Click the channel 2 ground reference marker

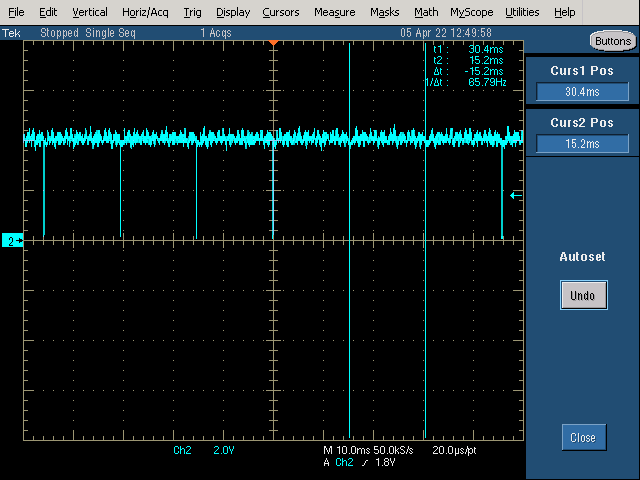click(x=12, y=241)
